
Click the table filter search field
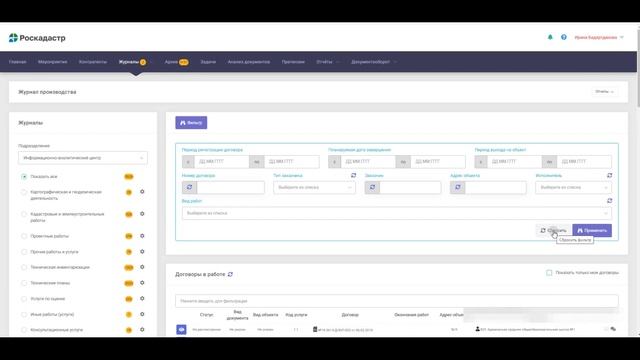pyautogui.click(x=397, y=301)
